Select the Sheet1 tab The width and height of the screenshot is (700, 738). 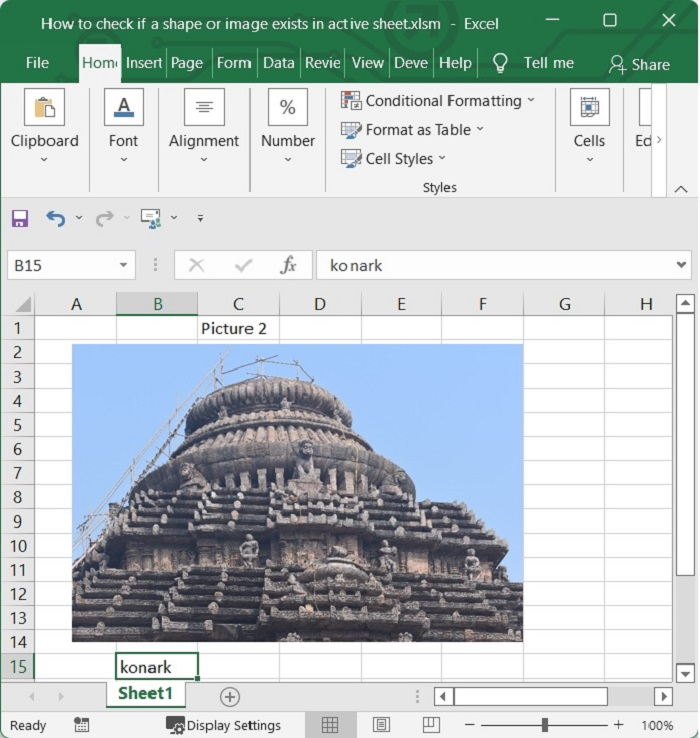pos(145,694)
